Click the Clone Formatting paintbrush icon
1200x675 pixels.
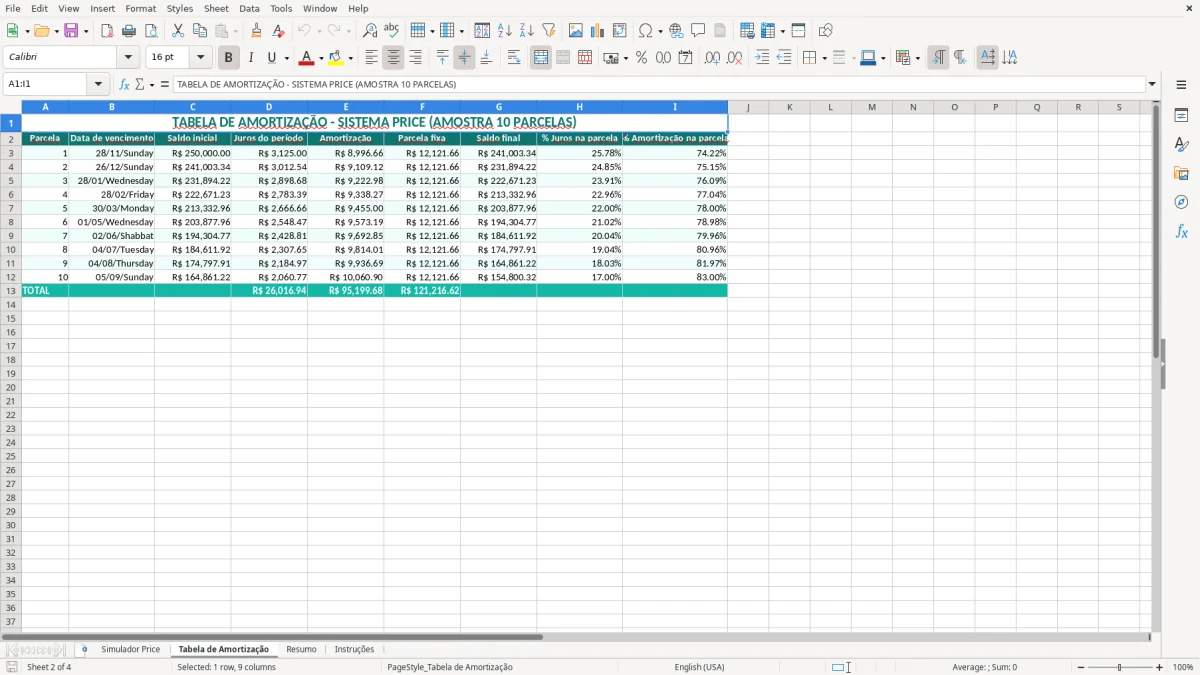(257, 31)
